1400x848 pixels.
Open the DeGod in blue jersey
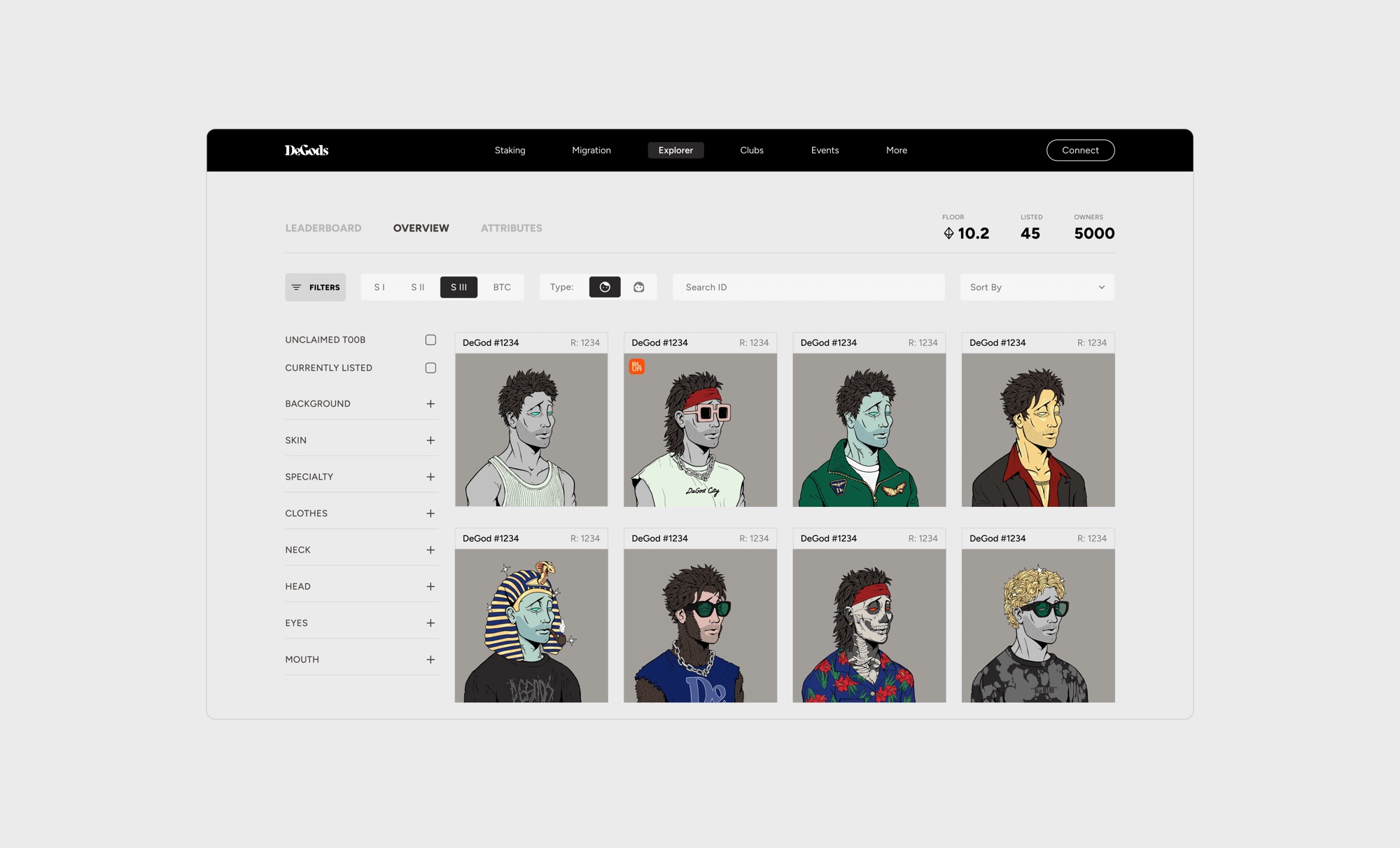[x=700, y=616]
